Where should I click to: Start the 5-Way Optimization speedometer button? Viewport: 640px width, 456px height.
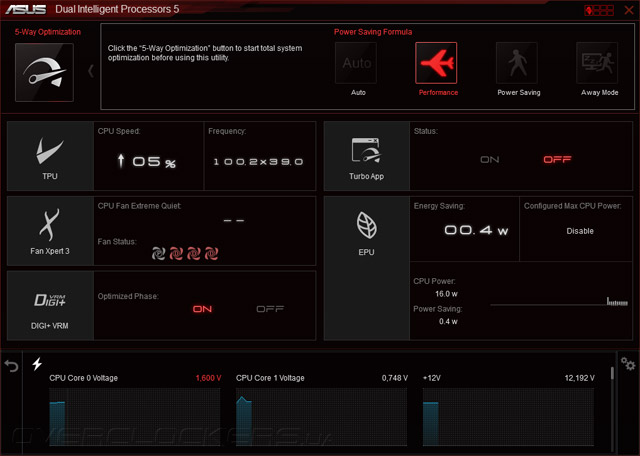click(x=44, y=72)
